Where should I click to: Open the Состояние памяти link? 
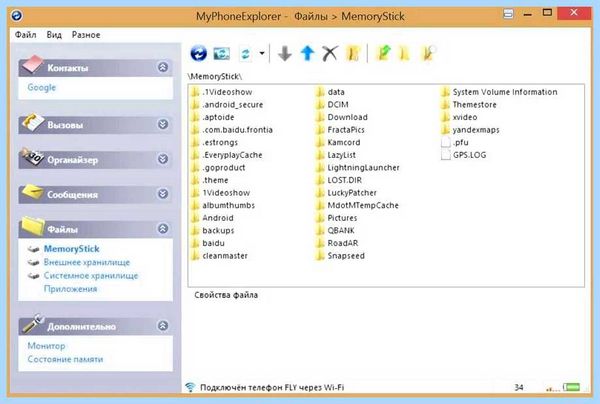65,359
